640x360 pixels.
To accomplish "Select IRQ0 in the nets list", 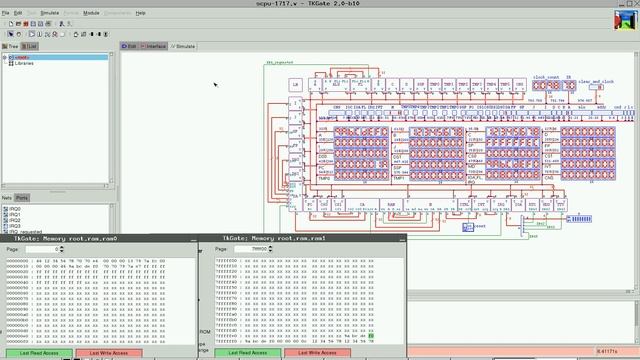I will pyautogui.click(x=15, y=209).
